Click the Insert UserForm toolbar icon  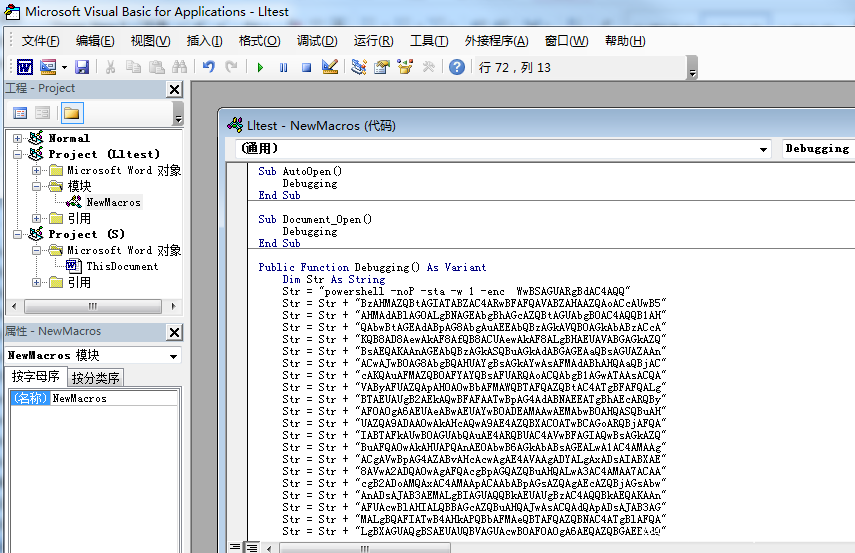point(48,67)
